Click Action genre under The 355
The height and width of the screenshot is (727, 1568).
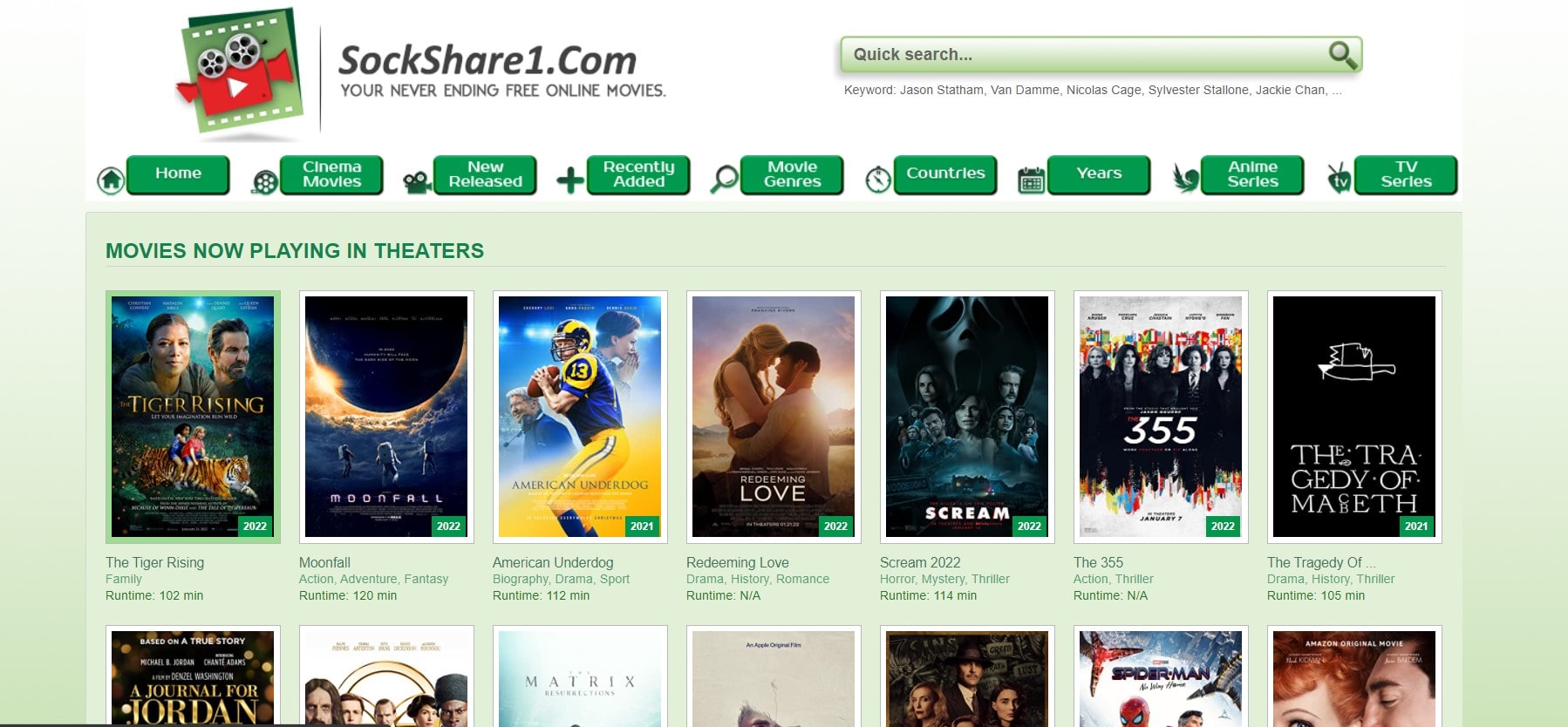tap(1090, 579)
